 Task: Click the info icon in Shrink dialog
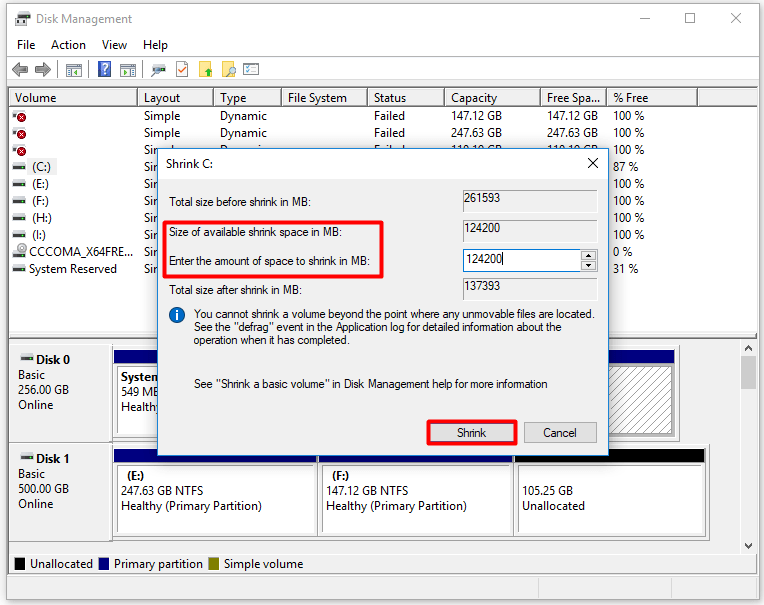[x=177, y=315]
